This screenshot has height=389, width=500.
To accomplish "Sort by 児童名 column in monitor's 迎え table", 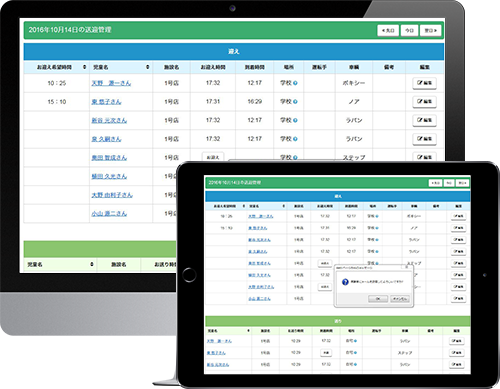I will pos(147,67).
